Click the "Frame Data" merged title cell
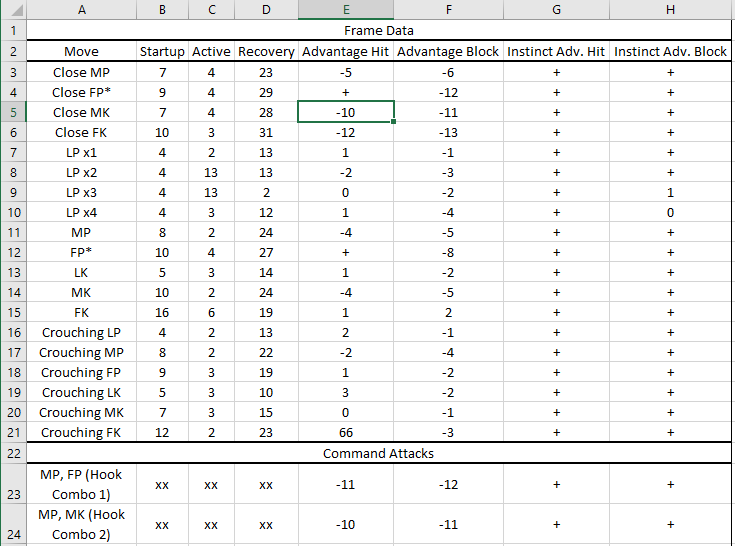Screen dimensions: 735x546 [379, 31]
